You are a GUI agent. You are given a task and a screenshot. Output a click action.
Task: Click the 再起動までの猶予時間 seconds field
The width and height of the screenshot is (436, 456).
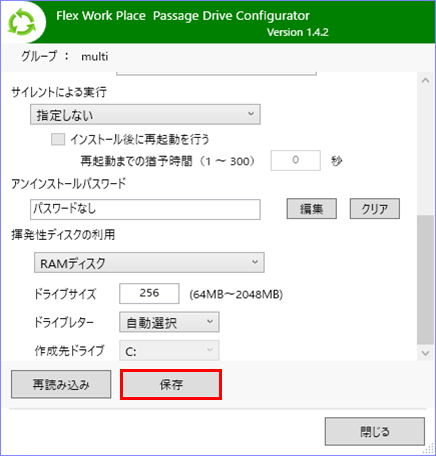[x=296, y=160]
